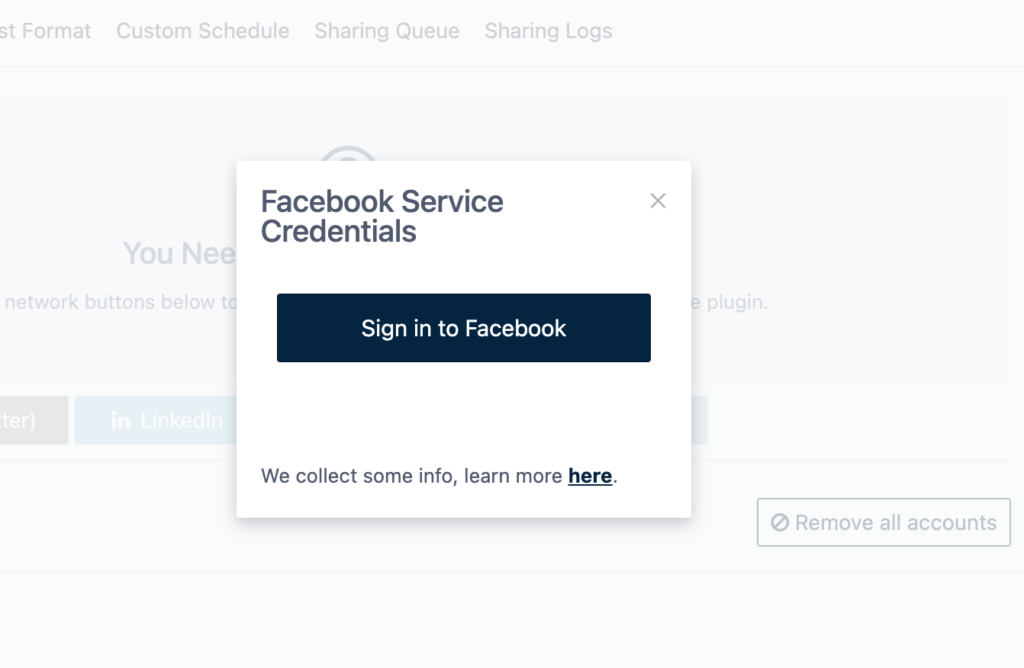The width and height of the screenshot is (1024, 668).
Task: Open the "here" privacy info link
Action: (x=590, y=476)
